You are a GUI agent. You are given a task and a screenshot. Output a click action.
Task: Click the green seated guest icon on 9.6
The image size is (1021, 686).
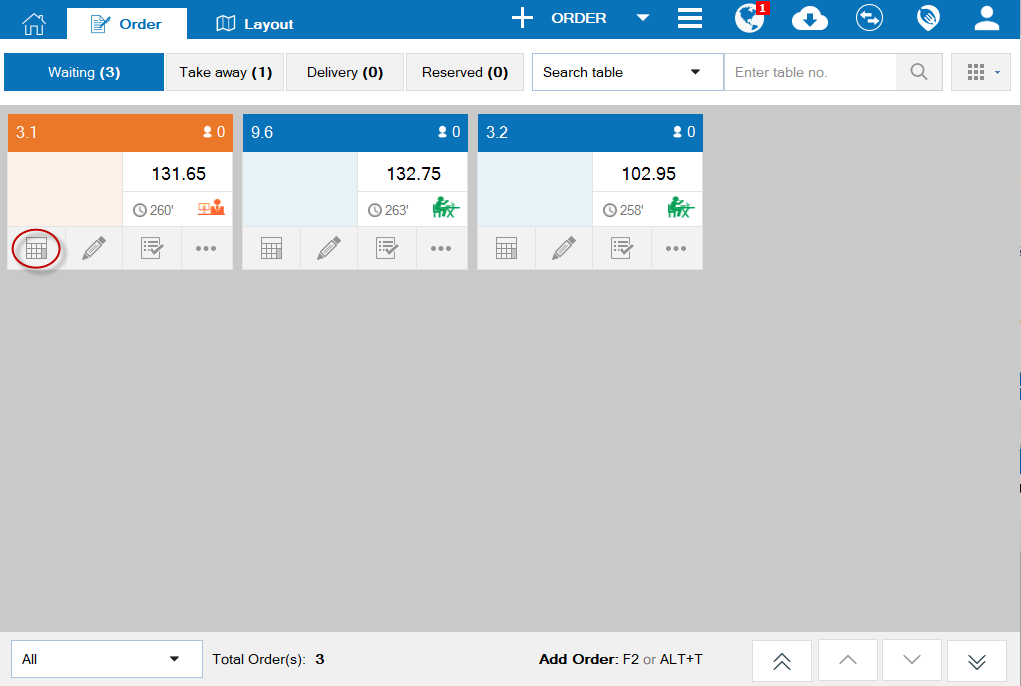(x=446, y=208)
